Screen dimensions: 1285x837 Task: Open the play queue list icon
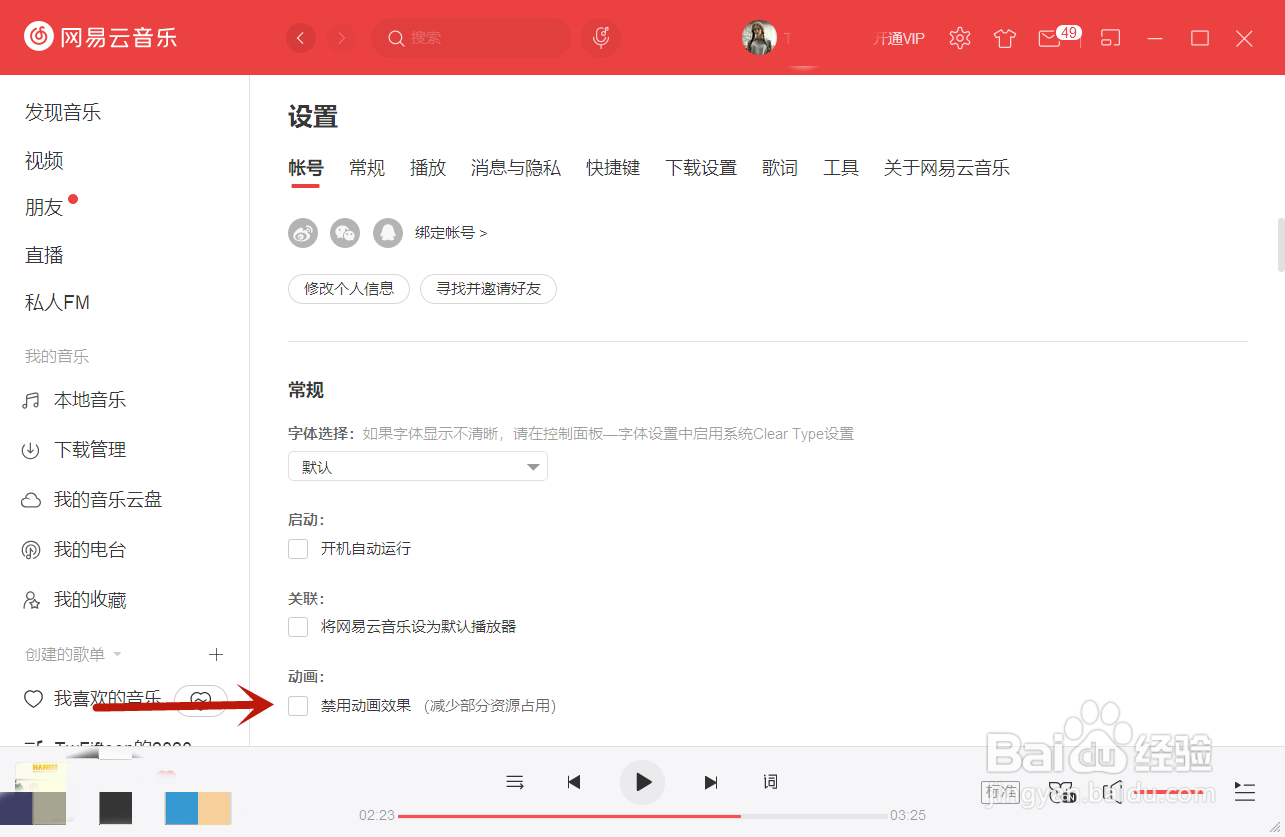(1244, 791)
